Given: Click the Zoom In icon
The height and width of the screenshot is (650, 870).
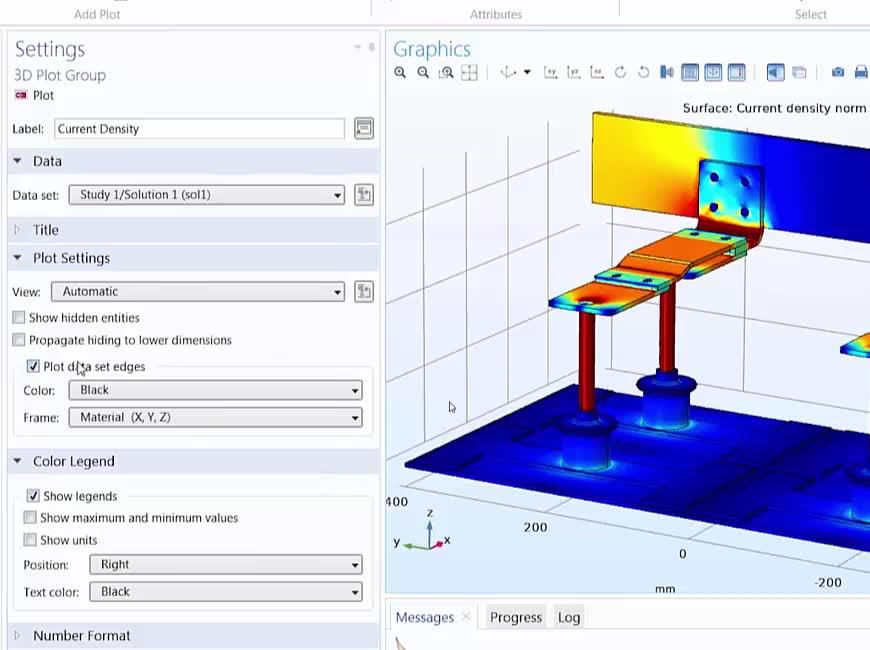Looking at the screenshot, I should pos(400,72).
